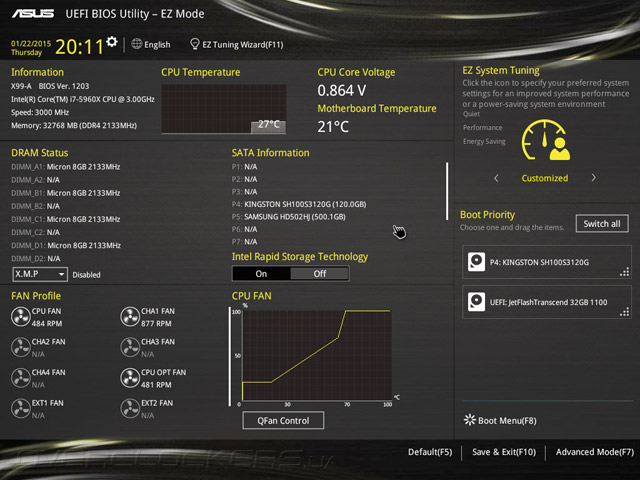The height and width of the screenshot is (480, 640).
Task: Click the globe language icon
Action: [137, 44]
